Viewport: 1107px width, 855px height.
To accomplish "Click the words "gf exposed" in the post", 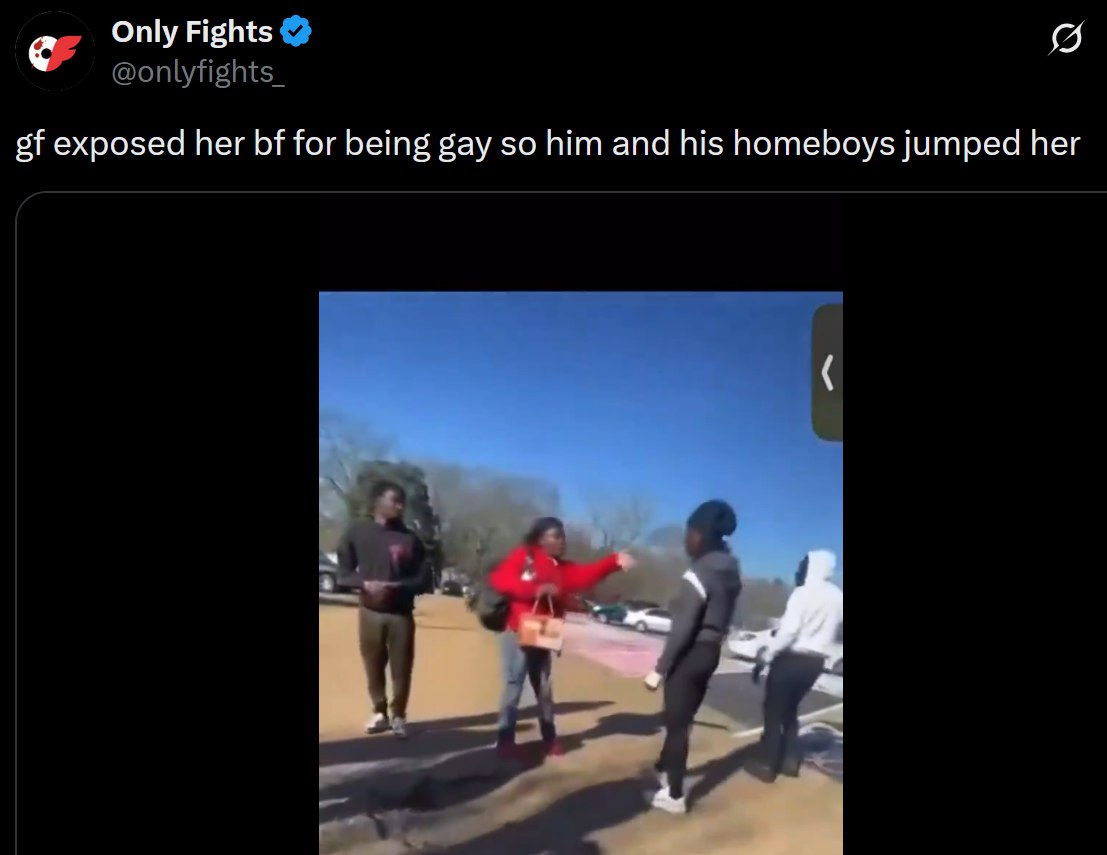I will pyautogui.click(x=100, y=143).
